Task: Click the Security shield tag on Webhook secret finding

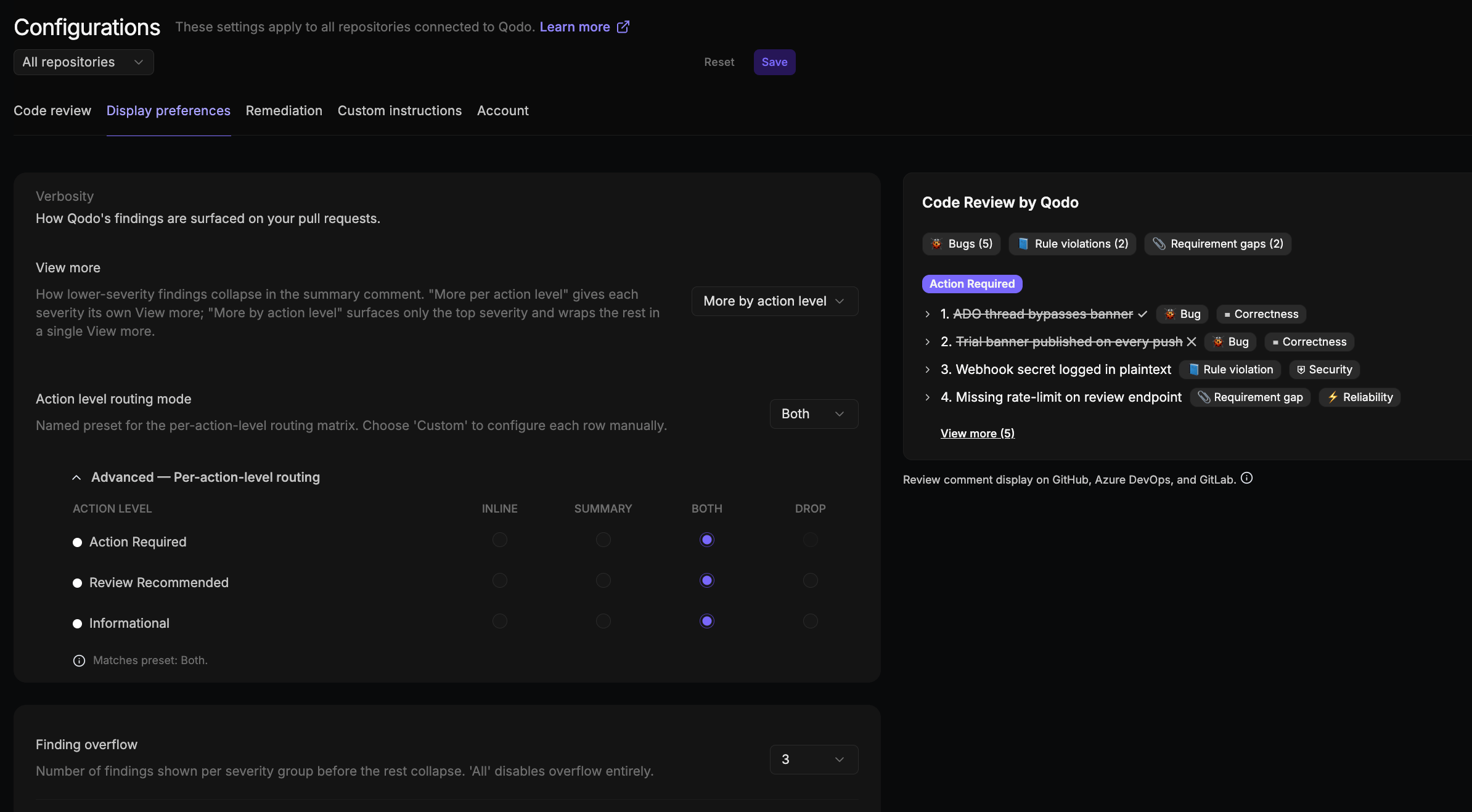Action: click(1324, 370)
